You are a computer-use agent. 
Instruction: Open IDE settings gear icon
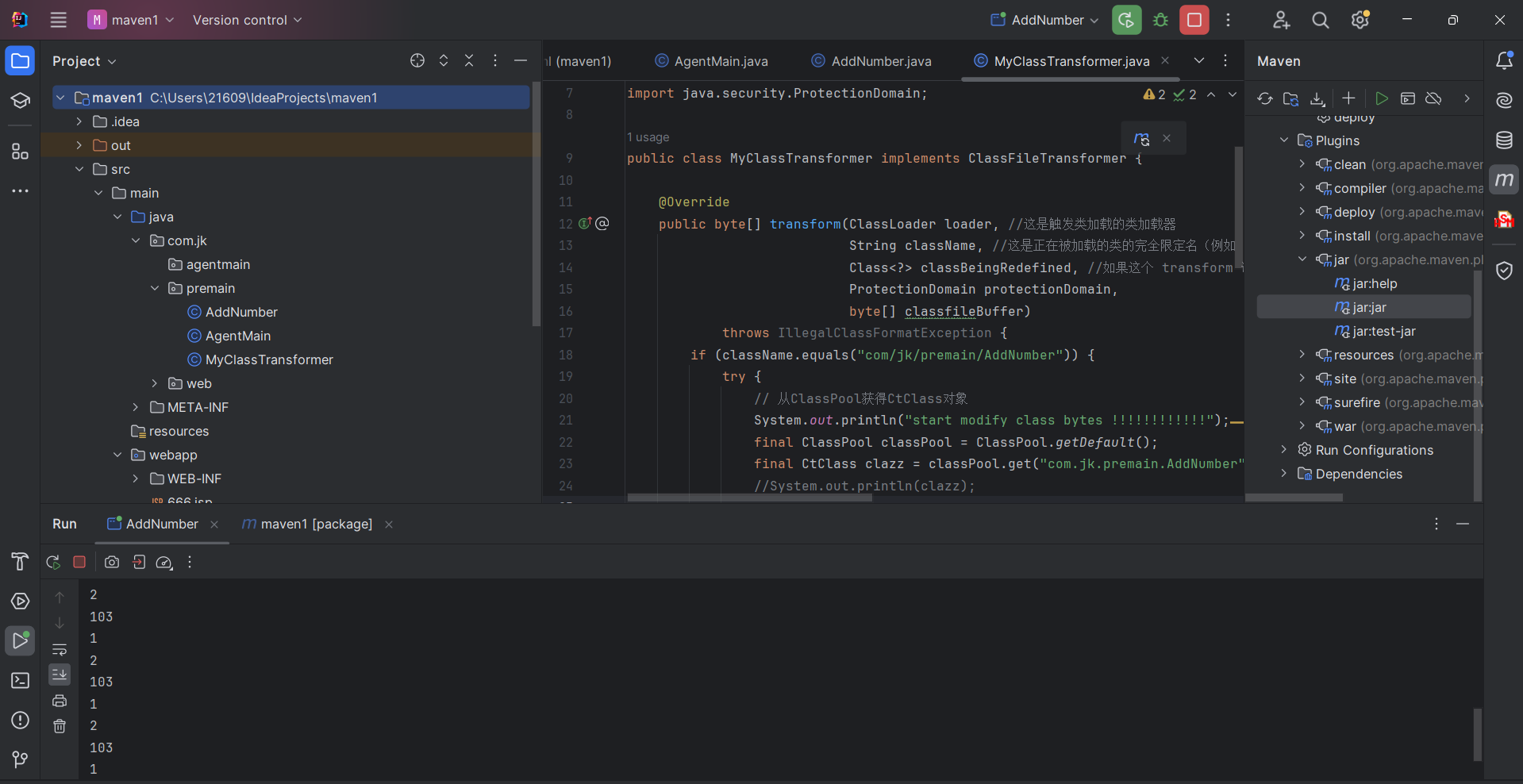(1360, 20)
